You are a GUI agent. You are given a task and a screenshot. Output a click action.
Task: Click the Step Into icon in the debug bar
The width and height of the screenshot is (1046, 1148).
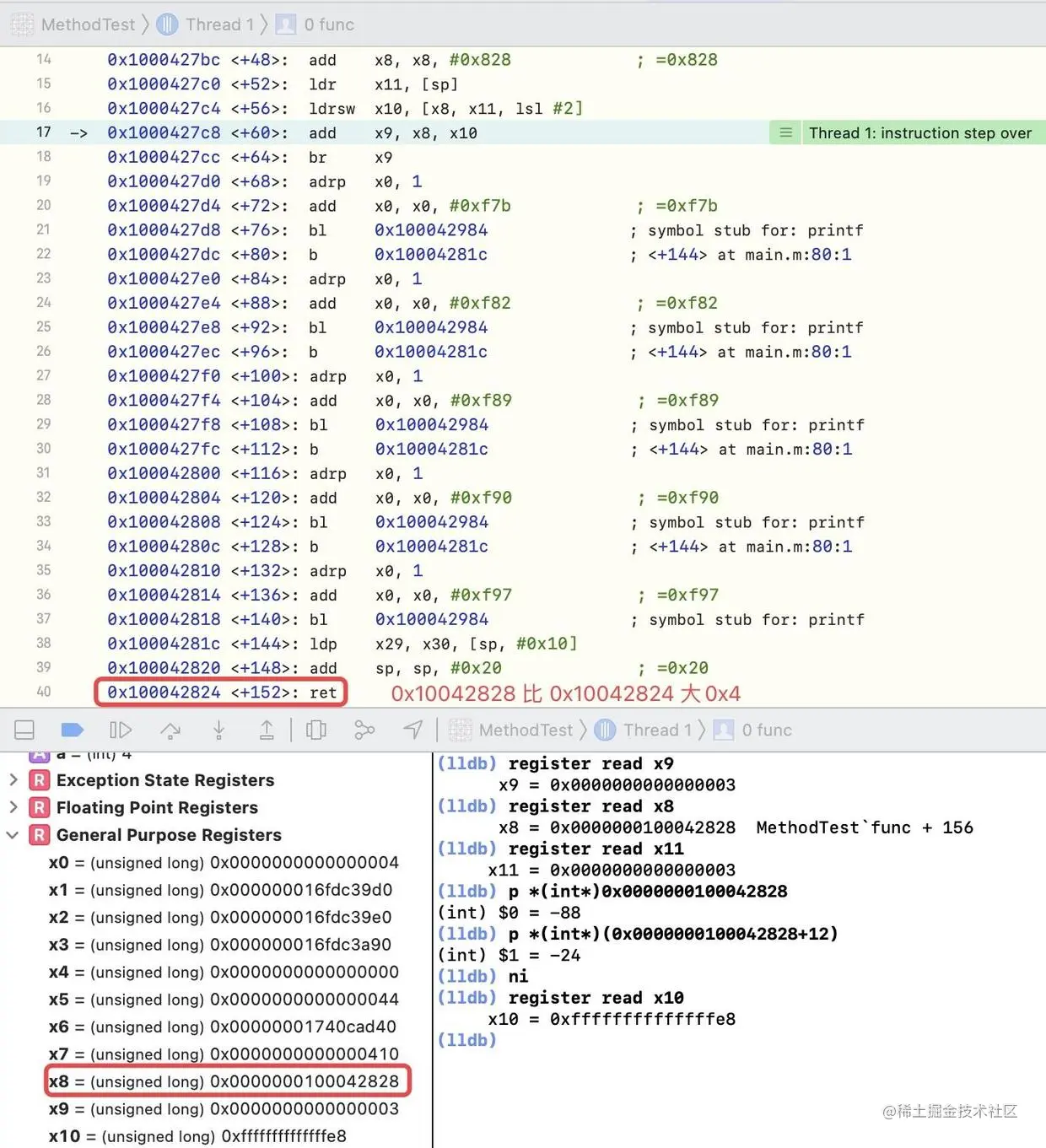click(x=218, y=730)
